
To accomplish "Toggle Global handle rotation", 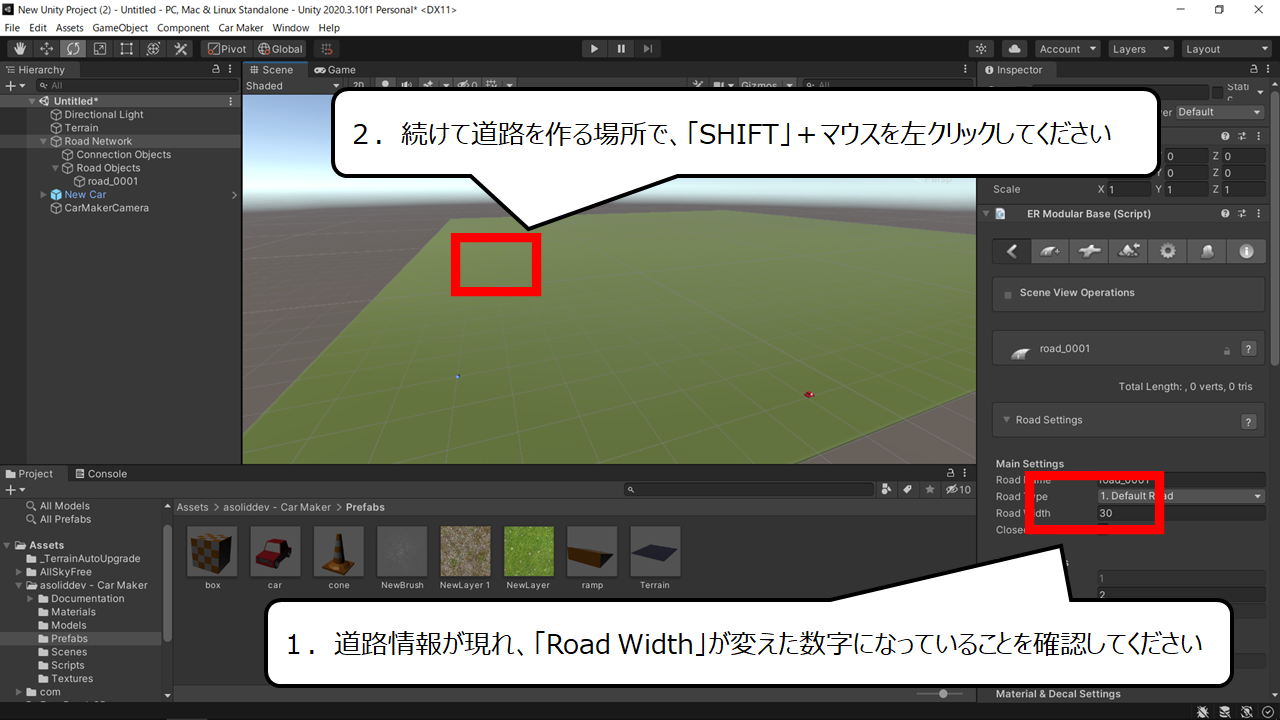I will tap(280, 49).
